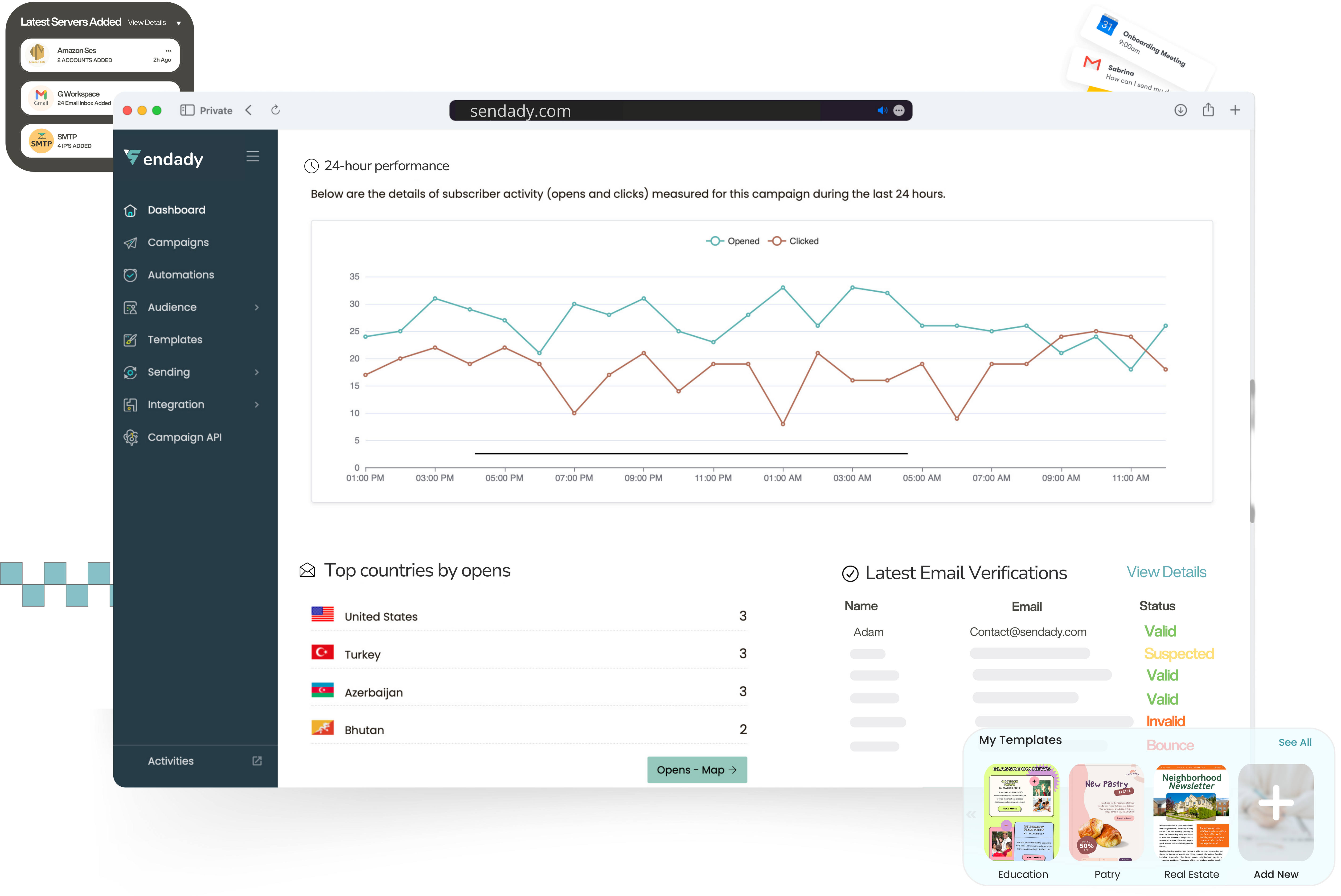Click the Campaigns paper plane icon
This screenshot has width=1341, height=896.
[130, 243]
